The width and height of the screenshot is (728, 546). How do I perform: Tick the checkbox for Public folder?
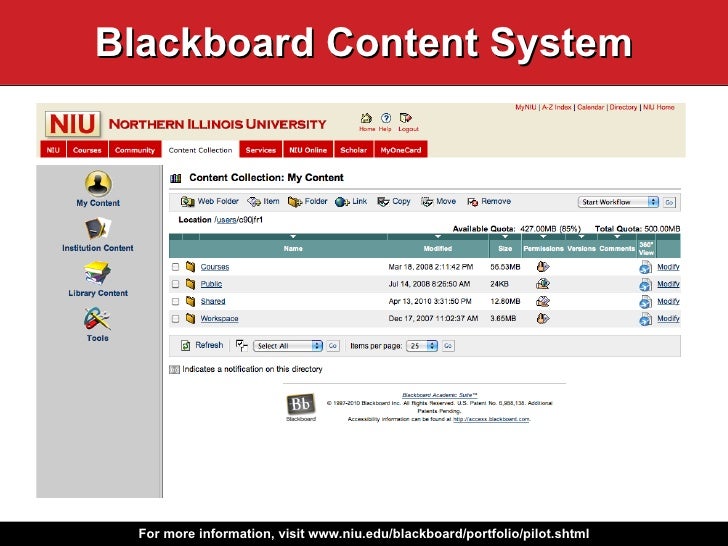[176, 284]
